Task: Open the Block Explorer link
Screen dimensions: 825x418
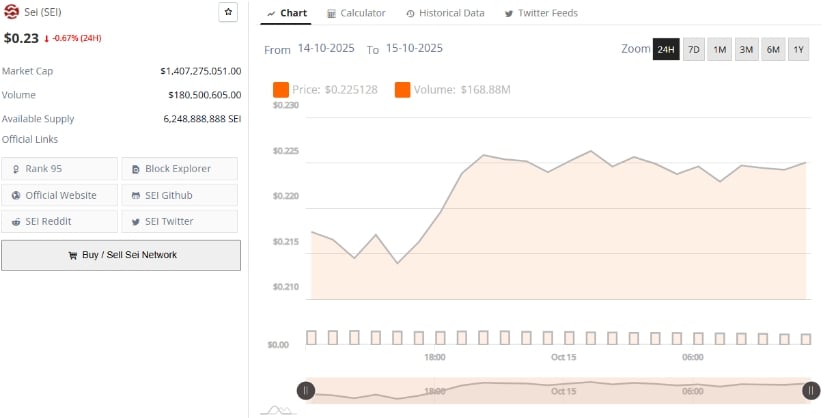Action: pos(180,169)
